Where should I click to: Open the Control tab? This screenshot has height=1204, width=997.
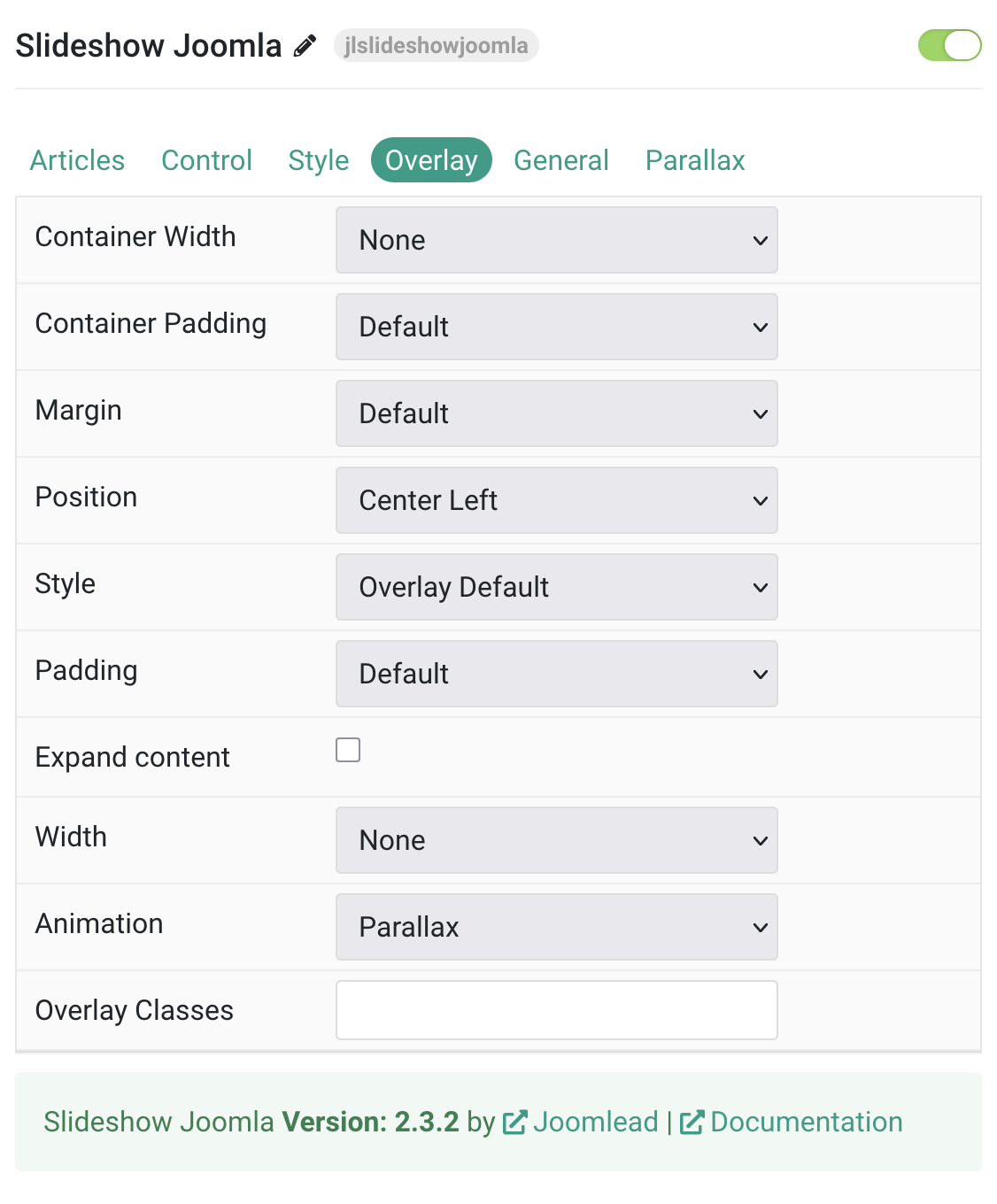click(206, 160)
